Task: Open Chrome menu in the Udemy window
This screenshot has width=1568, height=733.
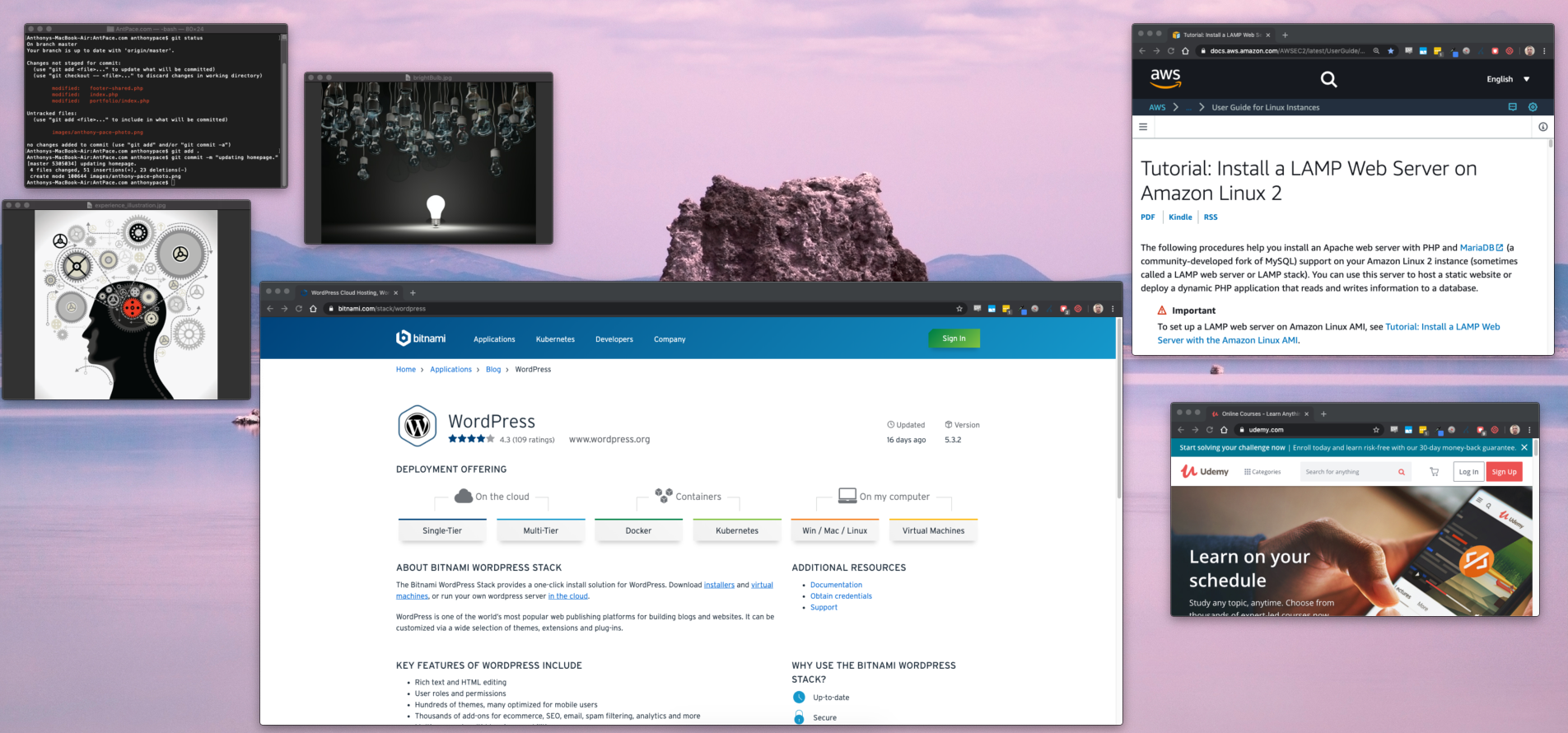Action: (x=1529, y=430)
